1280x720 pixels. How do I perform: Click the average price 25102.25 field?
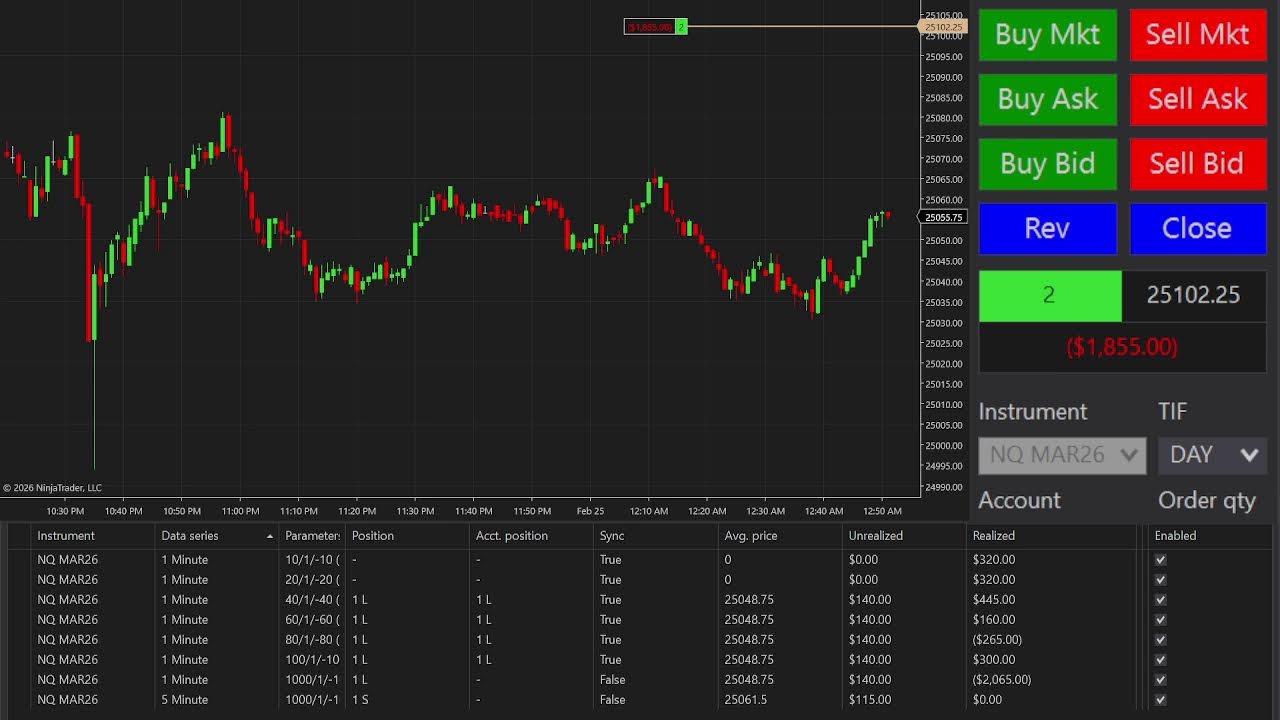click(x=1193, y=296)
